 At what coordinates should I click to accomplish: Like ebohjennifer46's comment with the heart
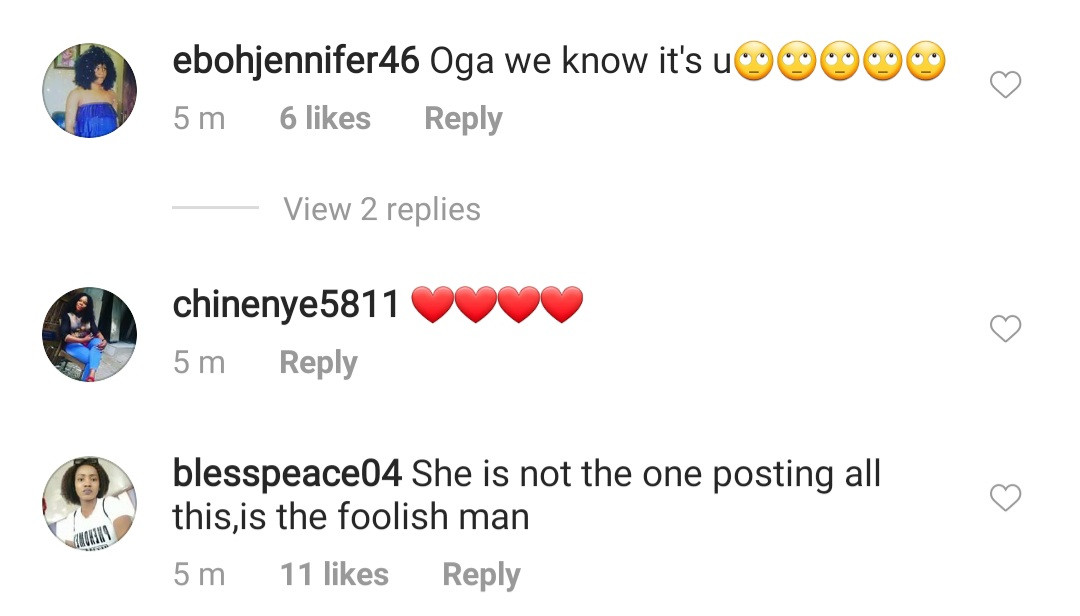(x=1005, y=86)
